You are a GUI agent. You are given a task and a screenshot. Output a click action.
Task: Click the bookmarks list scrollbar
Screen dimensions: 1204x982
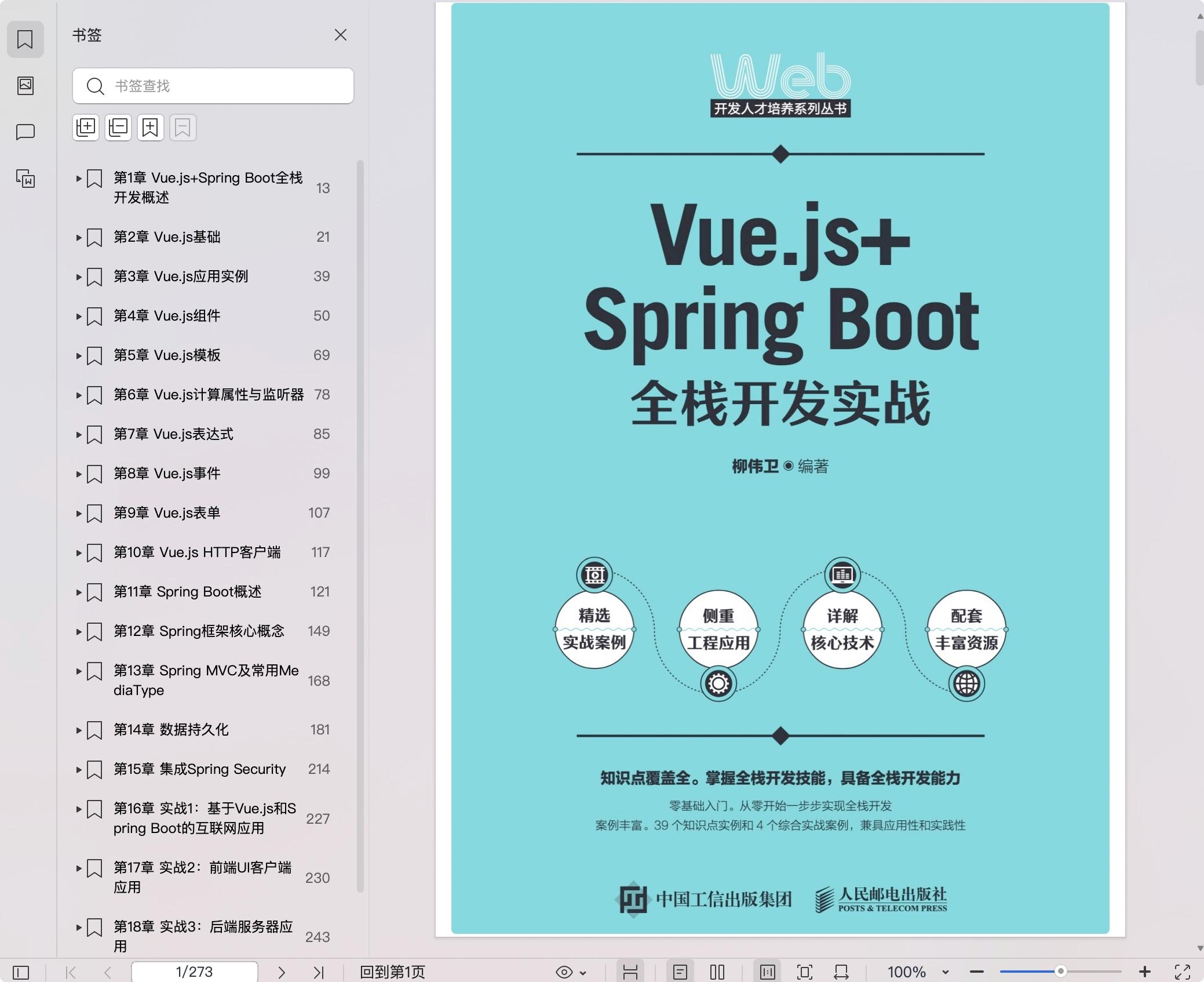click(360, 526)
